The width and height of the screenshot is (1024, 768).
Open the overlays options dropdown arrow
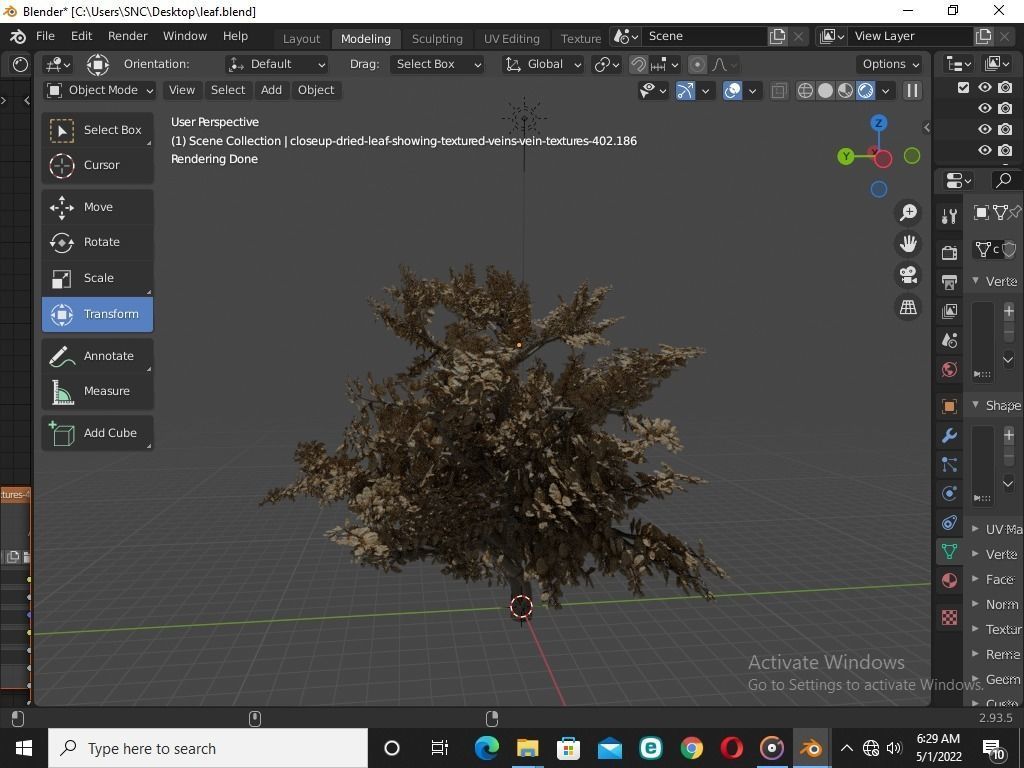(x=752, y=91)
